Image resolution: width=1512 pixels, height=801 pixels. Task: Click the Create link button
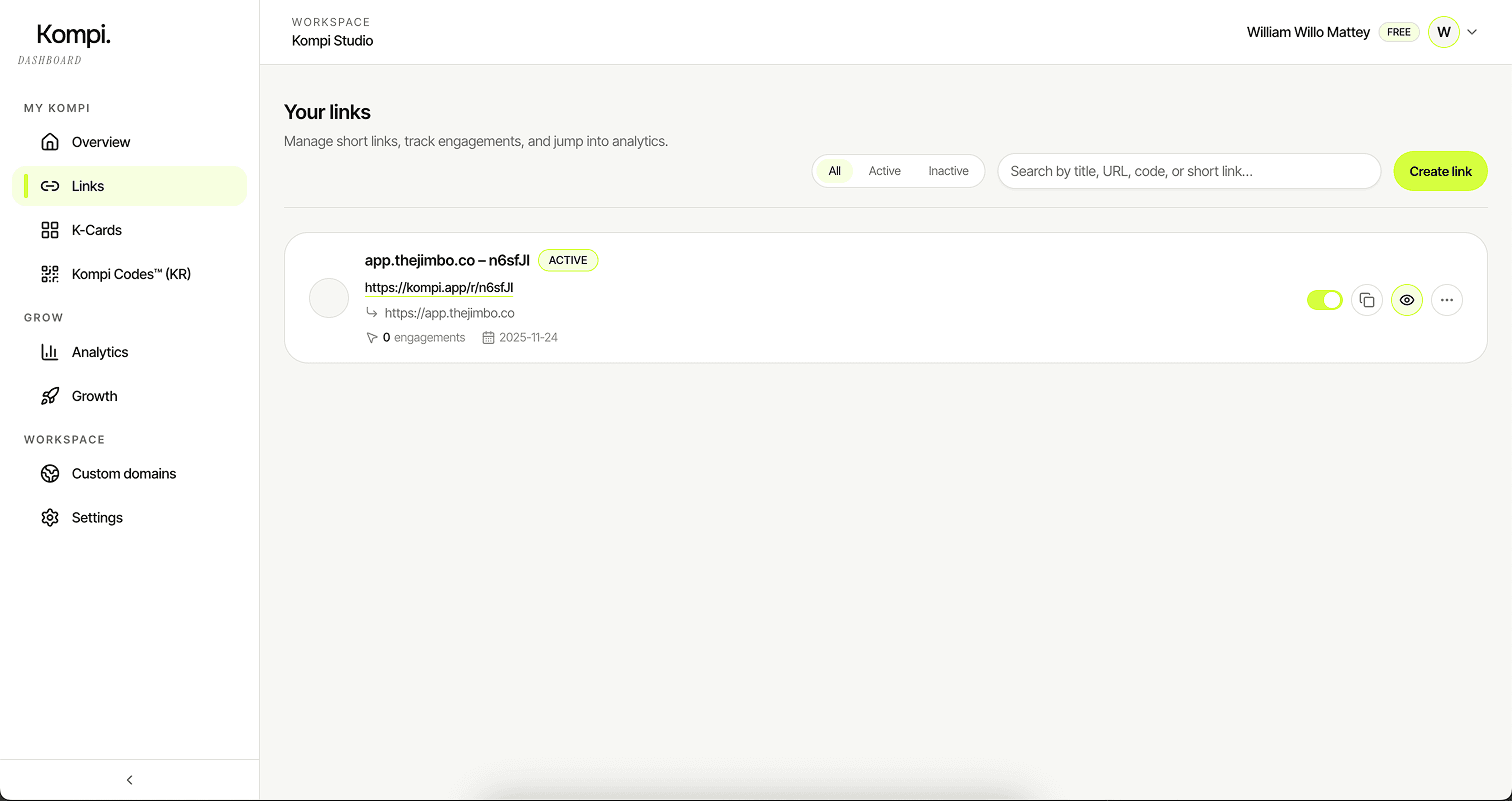[x=1440, y=171]
